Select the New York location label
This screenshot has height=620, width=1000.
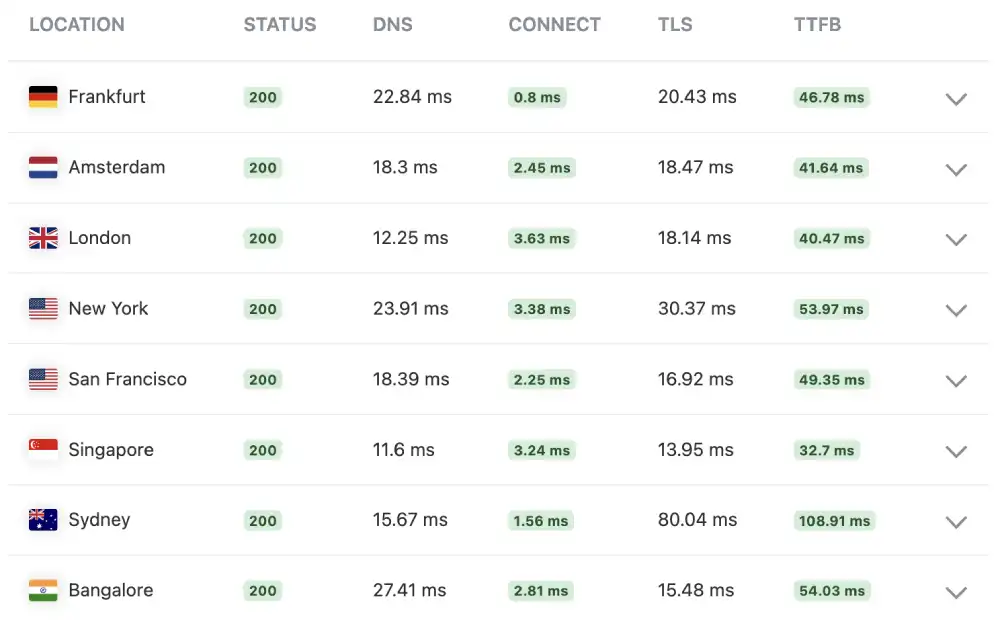coord(108,309)
